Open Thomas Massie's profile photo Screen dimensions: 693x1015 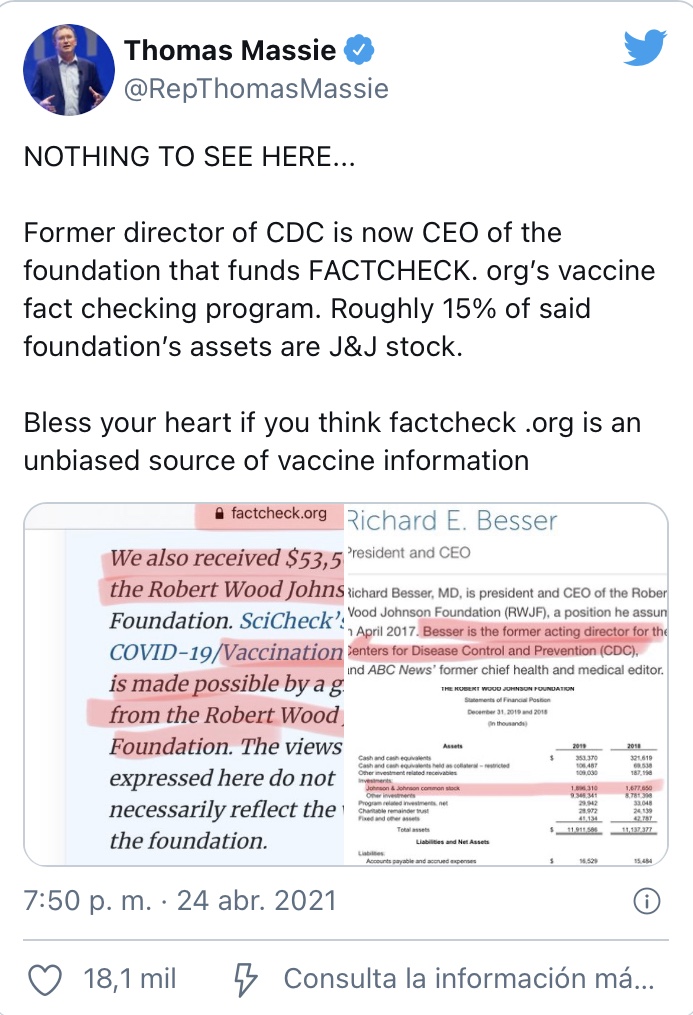tap(68, 70)
